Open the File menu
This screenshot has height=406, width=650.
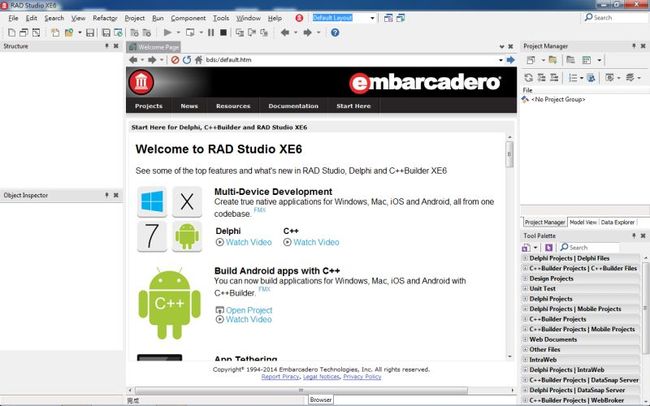tap(13, 18)
